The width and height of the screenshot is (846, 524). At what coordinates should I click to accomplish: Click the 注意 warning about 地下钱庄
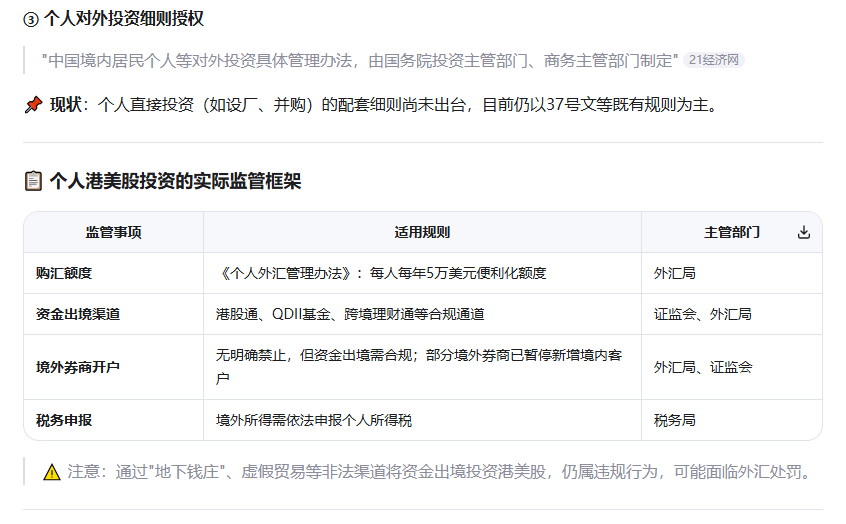tap(440, 472)
